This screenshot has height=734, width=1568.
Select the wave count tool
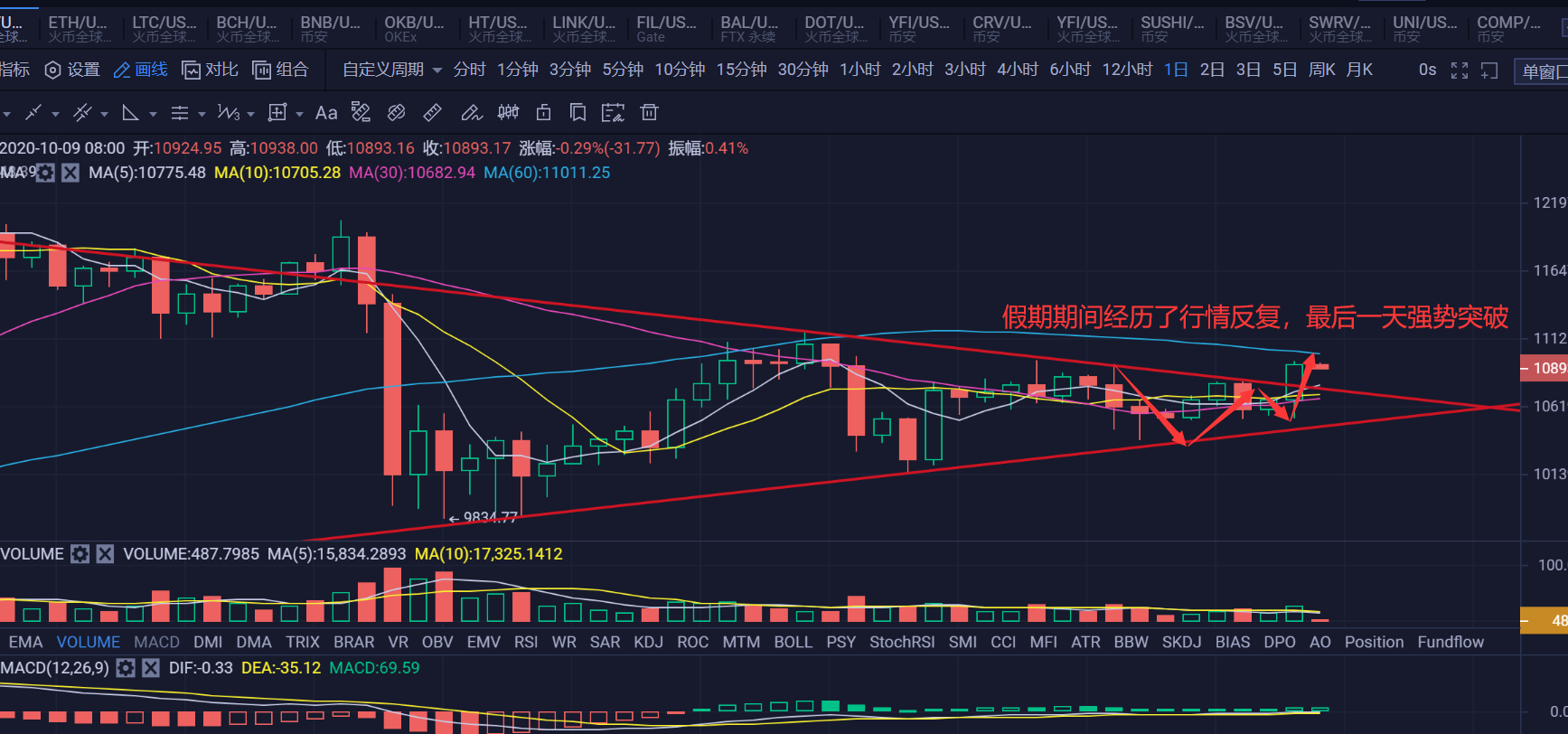[229, 113]
